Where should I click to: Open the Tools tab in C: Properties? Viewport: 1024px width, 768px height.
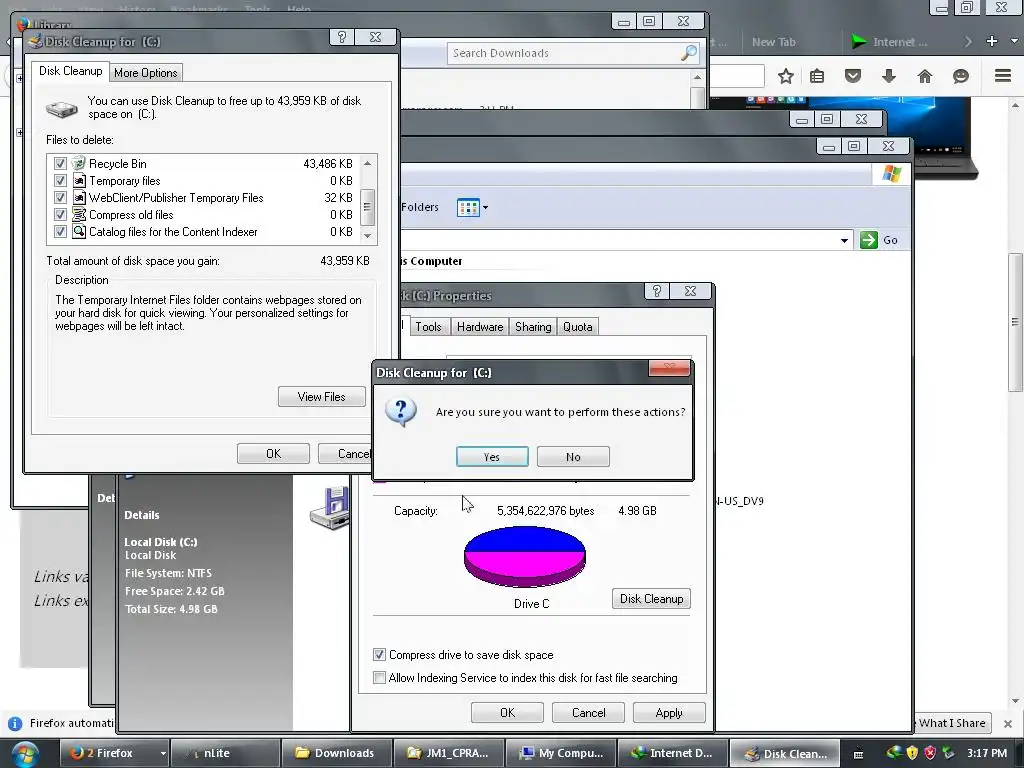pyautogui.click(x=428, y=327)
